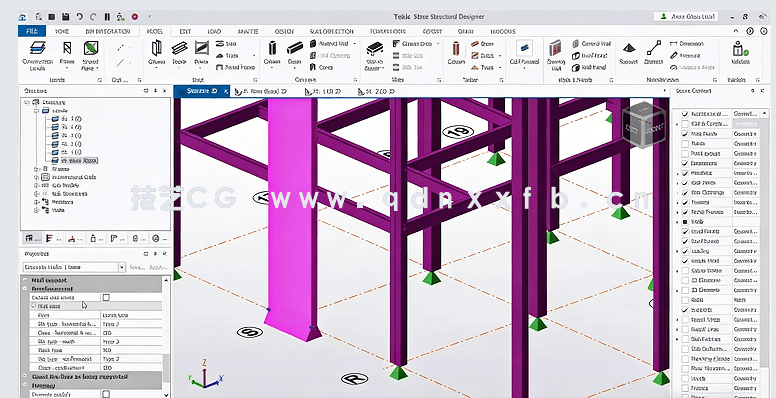Collapse the Structure root tree node
The image size is (776, 398).
tap(28, 102)
